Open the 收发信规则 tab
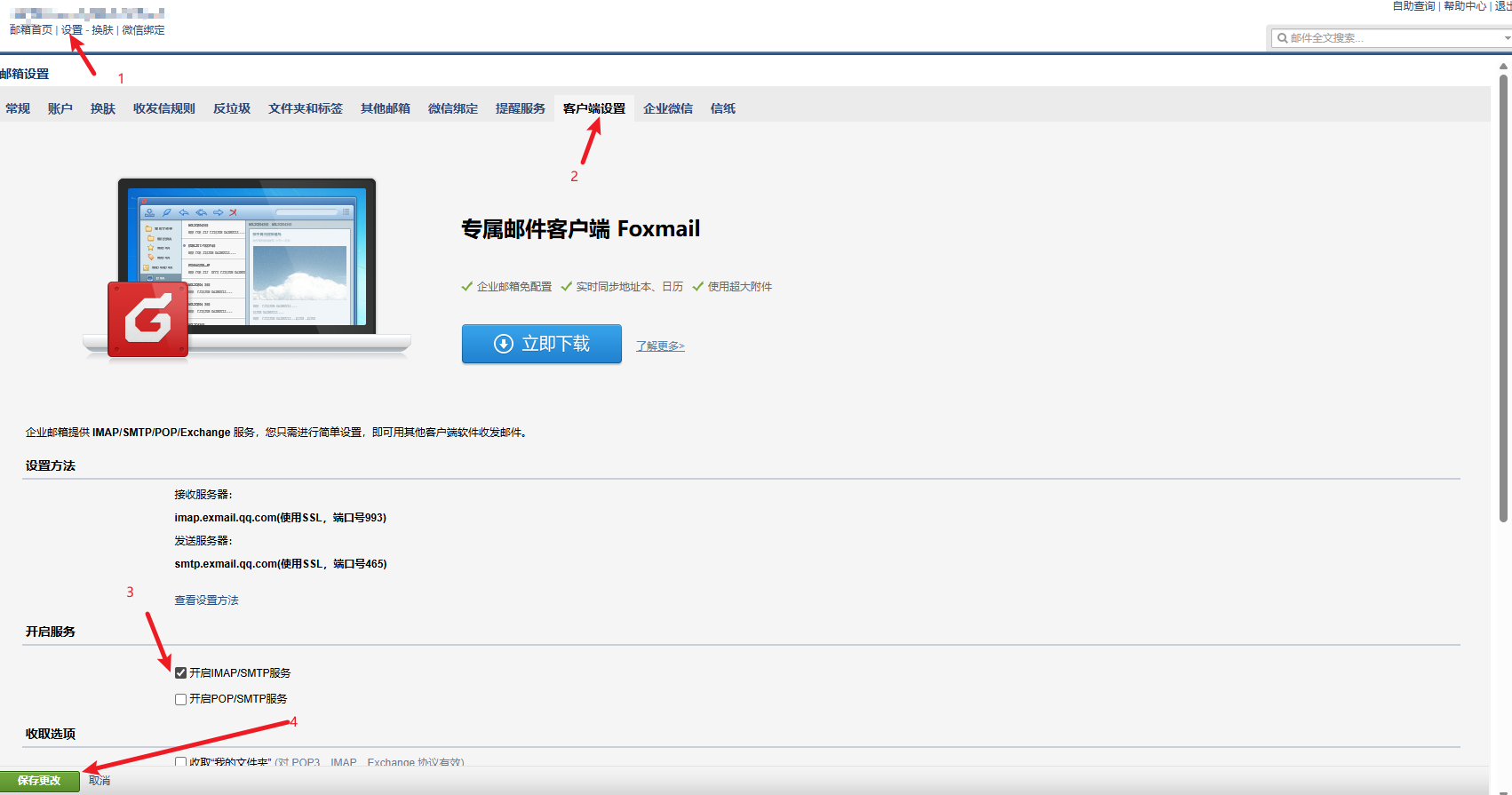The width and height of the screenshot is (1512, 795). [163, 108]
